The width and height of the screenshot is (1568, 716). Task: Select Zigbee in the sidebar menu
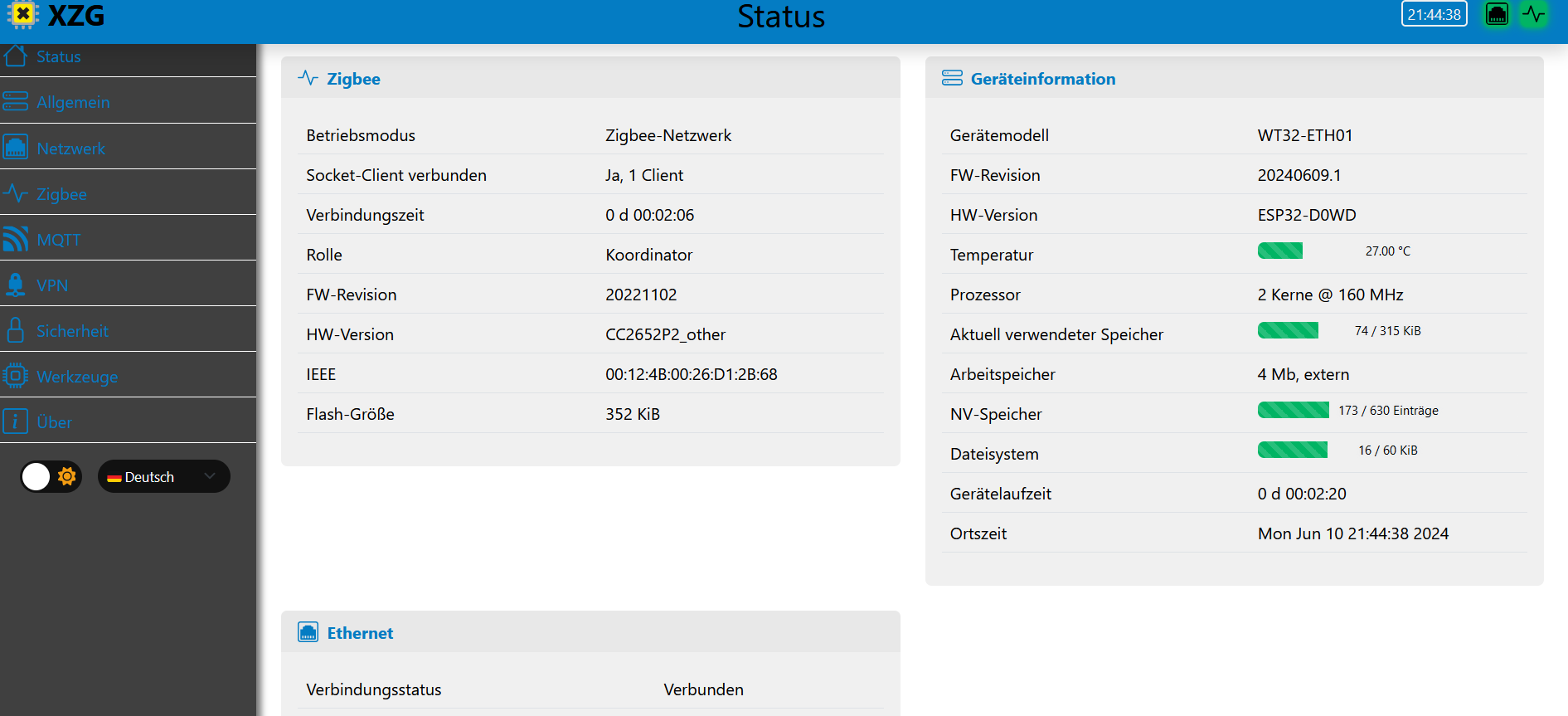coord(61,194)
